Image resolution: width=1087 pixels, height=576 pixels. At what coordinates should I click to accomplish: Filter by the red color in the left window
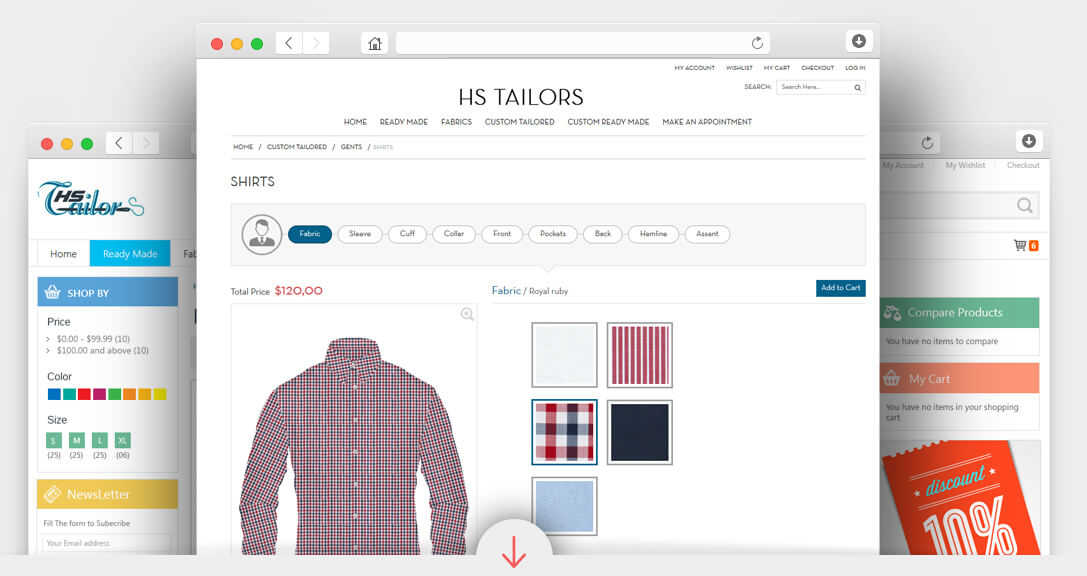click(x=84, y=394)
